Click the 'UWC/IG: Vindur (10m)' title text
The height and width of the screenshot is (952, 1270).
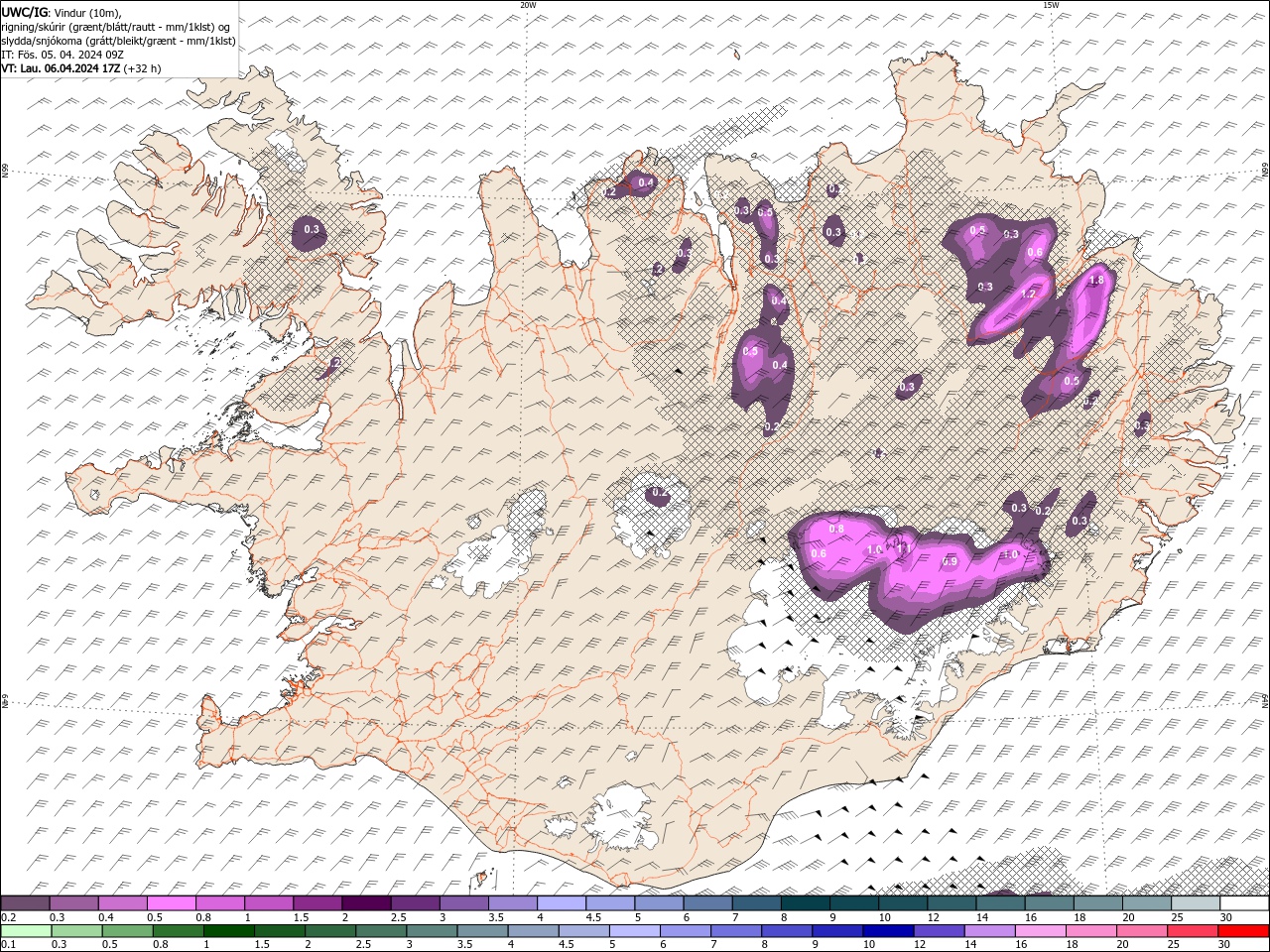(62, 12)
